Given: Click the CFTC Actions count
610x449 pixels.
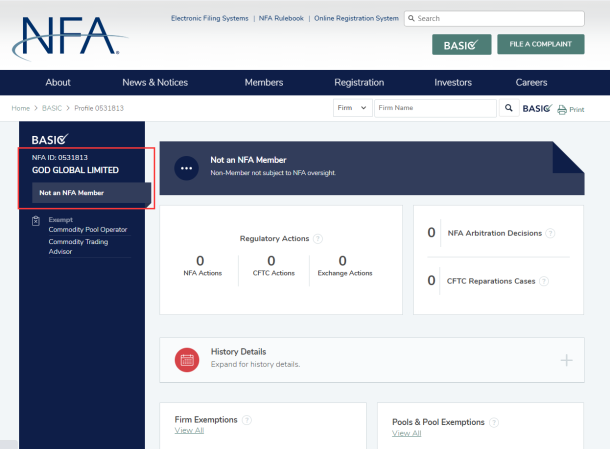Looking at the screenshot, I should click(x=271, y=260).
